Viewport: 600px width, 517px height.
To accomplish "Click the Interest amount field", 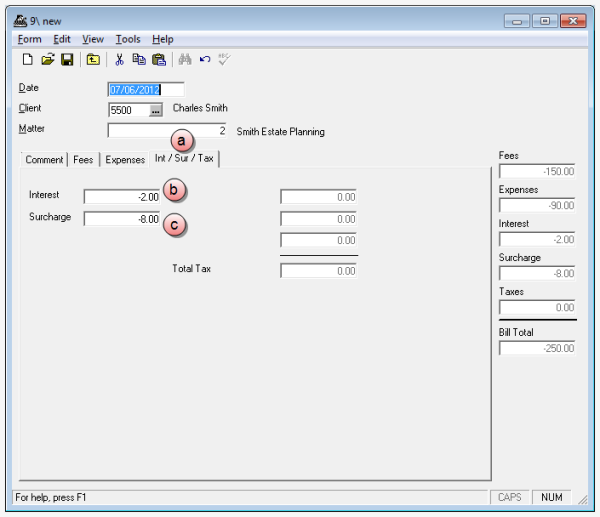I will [122, 197].
